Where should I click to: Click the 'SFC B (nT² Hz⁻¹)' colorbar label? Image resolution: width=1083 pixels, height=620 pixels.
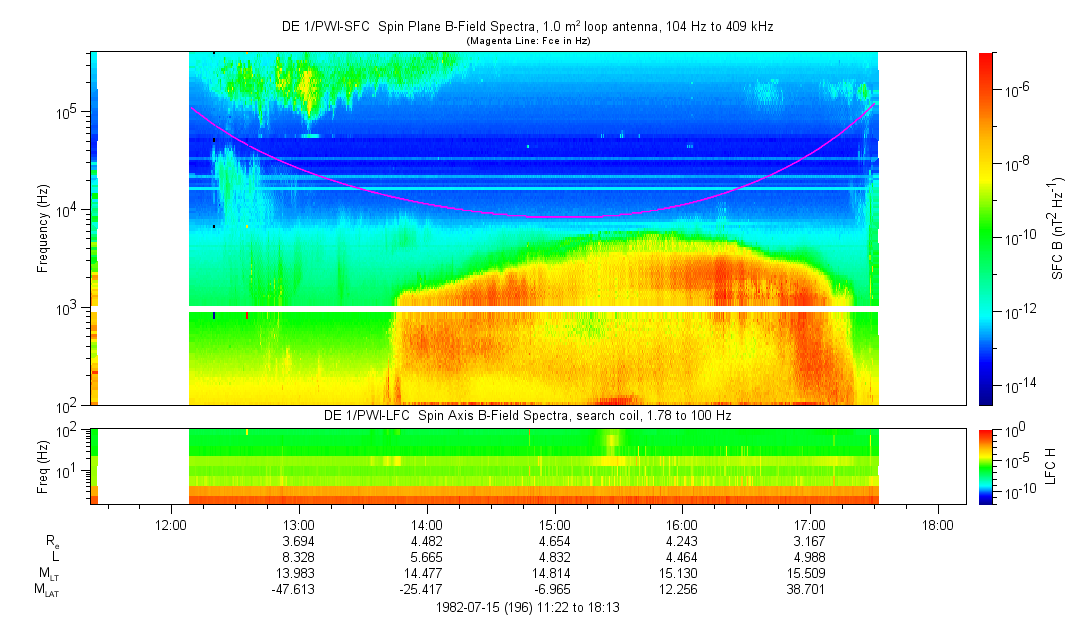pyautogui.click(x=1057, y=228)
